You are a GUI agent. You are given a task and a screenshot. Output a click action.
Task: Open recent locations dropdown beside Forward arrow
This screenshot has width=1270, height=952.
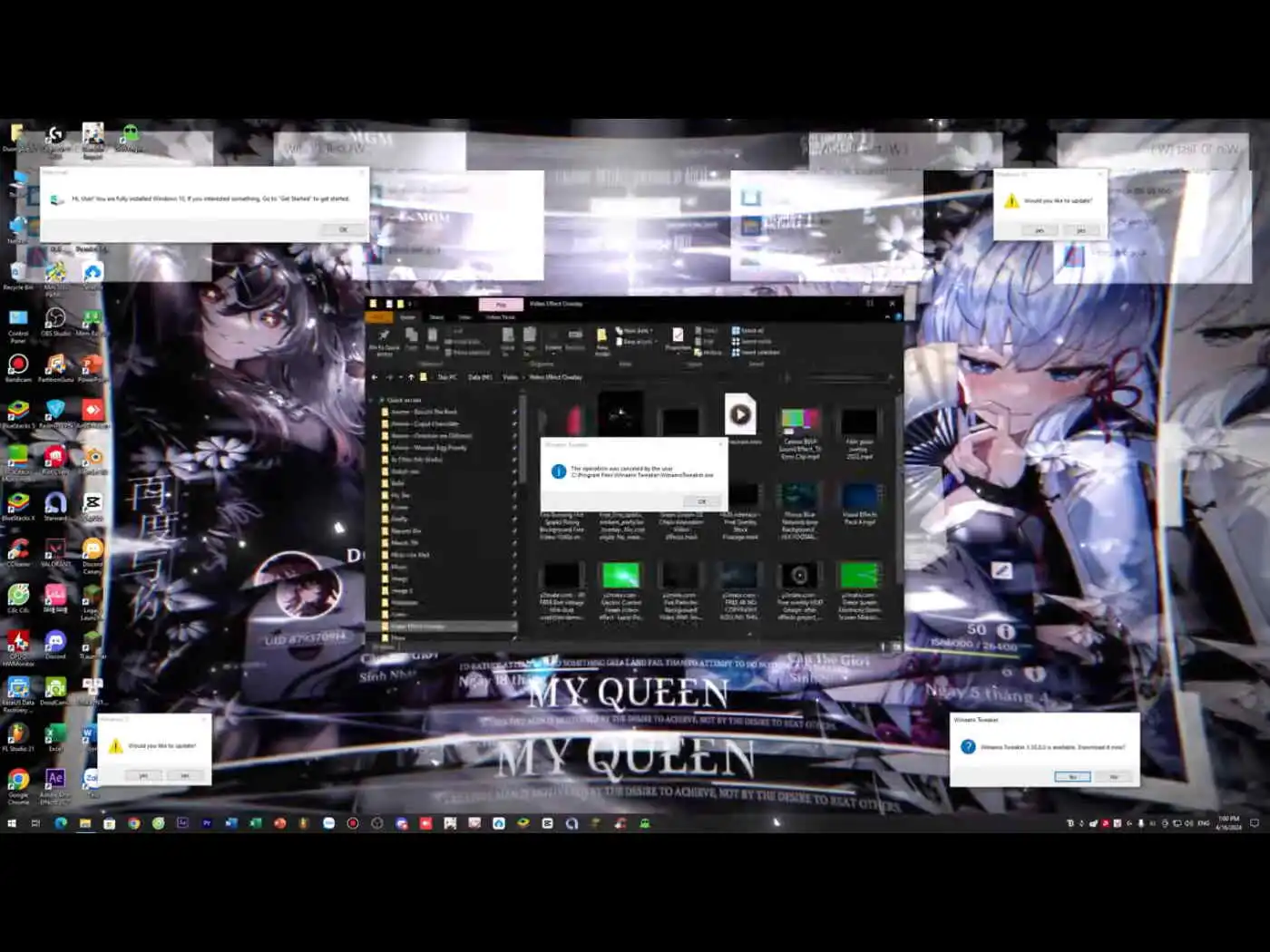click(x=400, y=377)
